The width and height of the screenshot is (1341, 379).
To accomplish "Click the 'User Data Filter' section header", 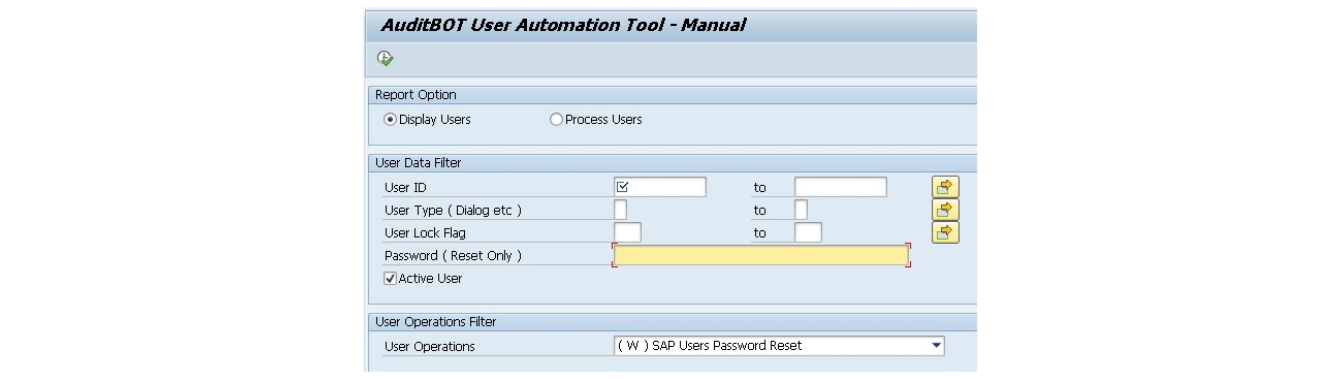I will click(418, 162).
